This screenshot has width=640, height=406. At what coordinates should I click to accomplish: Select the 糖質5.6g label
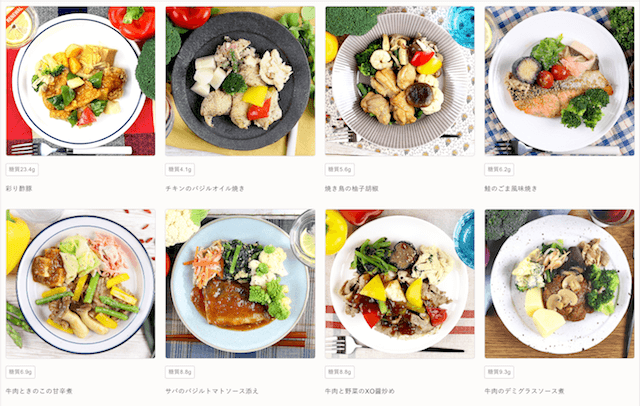(x=339, y=169)
